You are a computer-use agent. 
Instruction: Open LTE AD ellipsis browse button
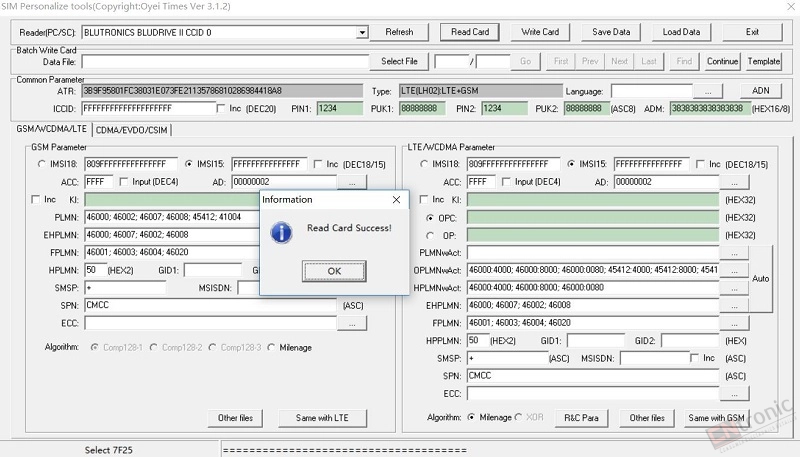tap(734, 182)
